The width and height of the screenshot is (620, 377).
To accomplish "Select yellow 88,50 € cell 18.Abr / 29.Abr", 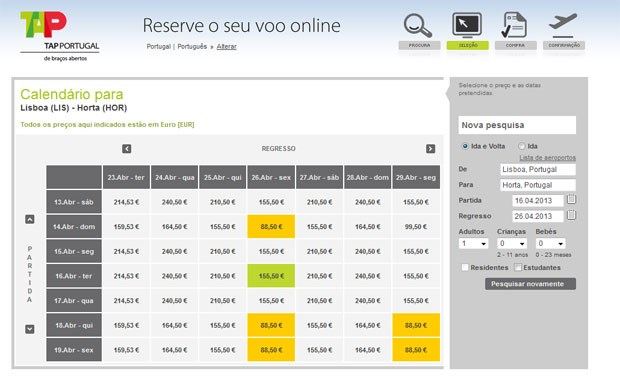I will tap(416, 325).
